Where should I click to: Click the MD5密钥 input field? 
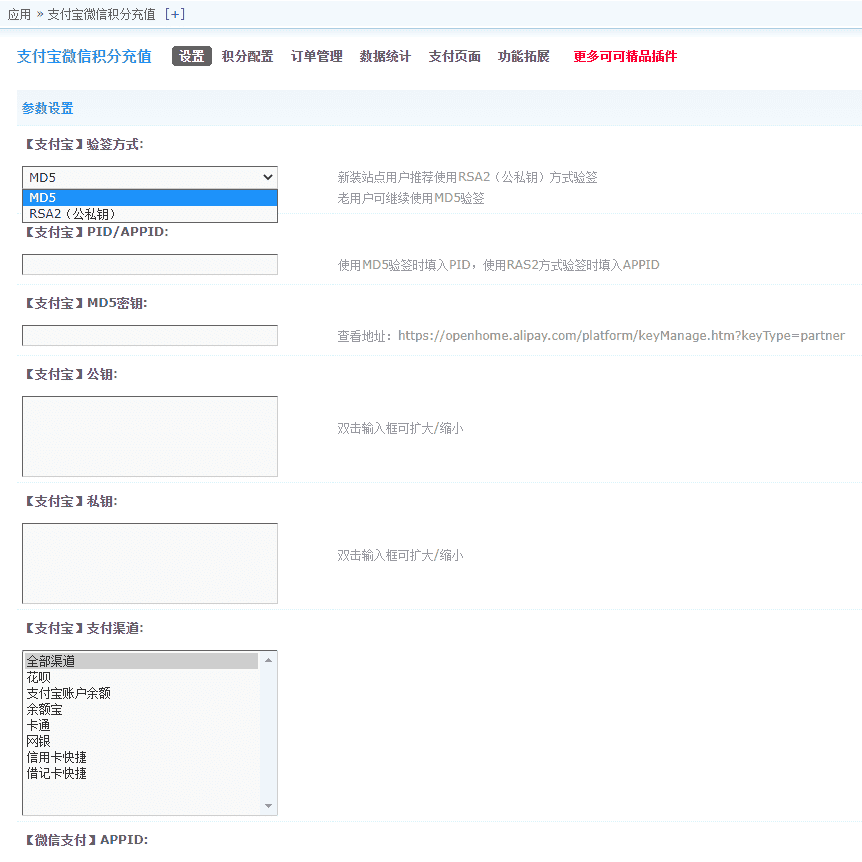pos(150,335)
